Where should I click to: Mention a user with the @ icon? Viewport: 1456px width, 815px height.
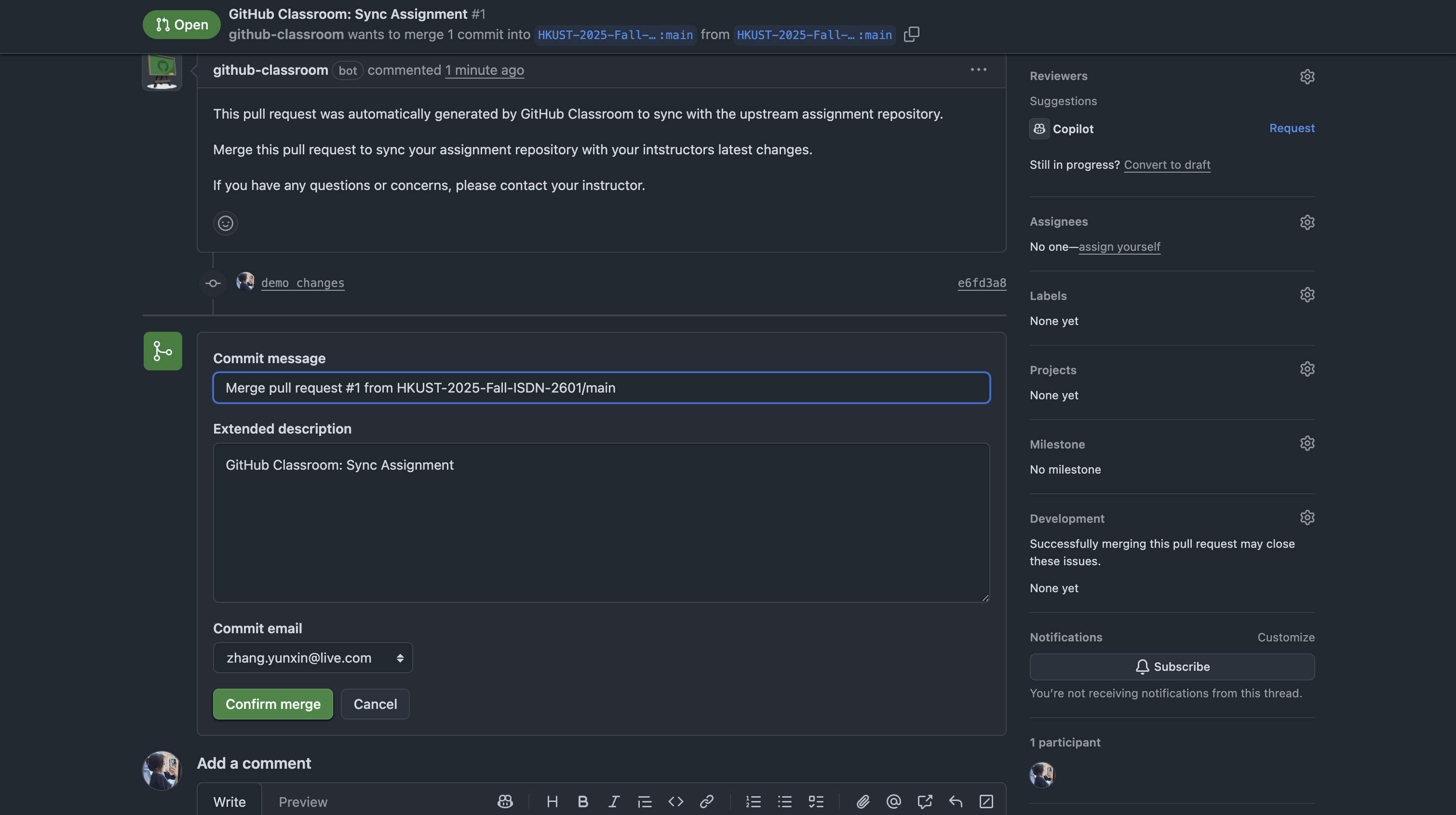[894, 801]
